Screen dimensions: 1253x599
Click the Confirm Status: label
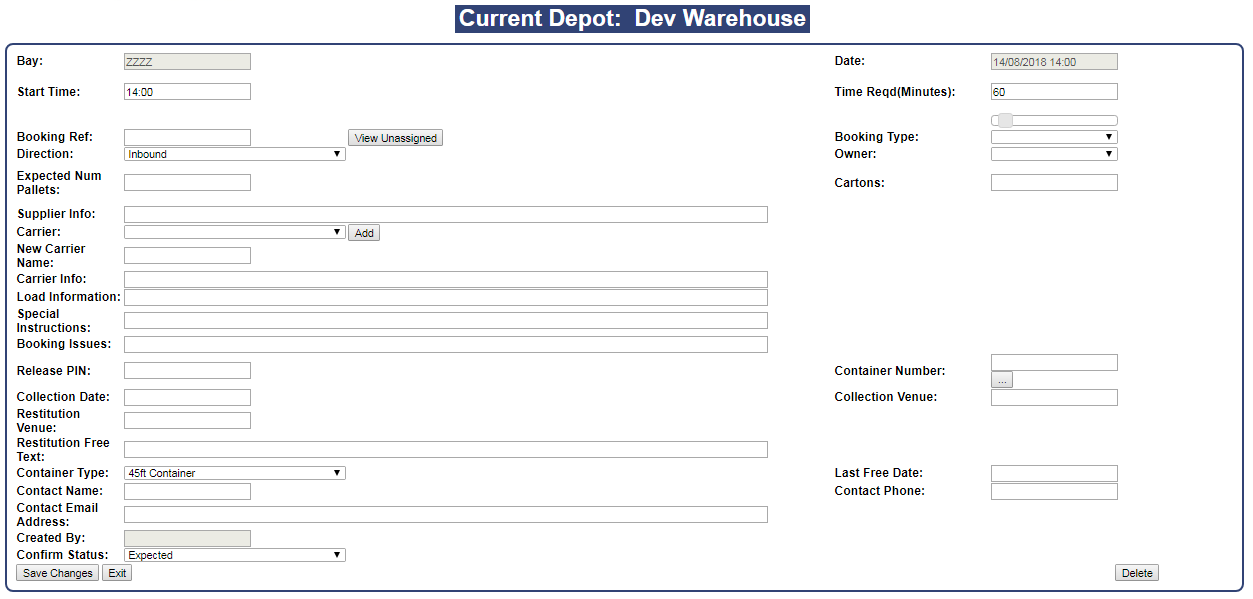tap(63, 555)
